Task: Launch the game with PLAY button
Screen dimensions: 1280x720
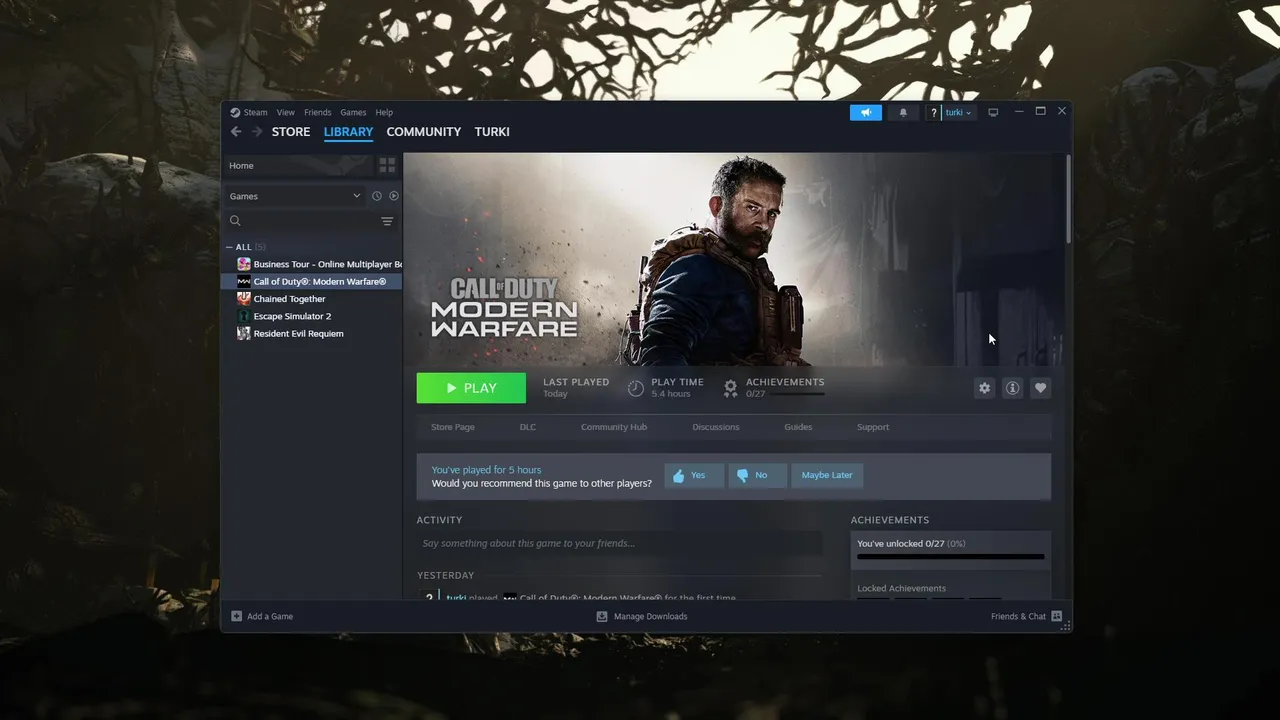Action: point(471,388)
